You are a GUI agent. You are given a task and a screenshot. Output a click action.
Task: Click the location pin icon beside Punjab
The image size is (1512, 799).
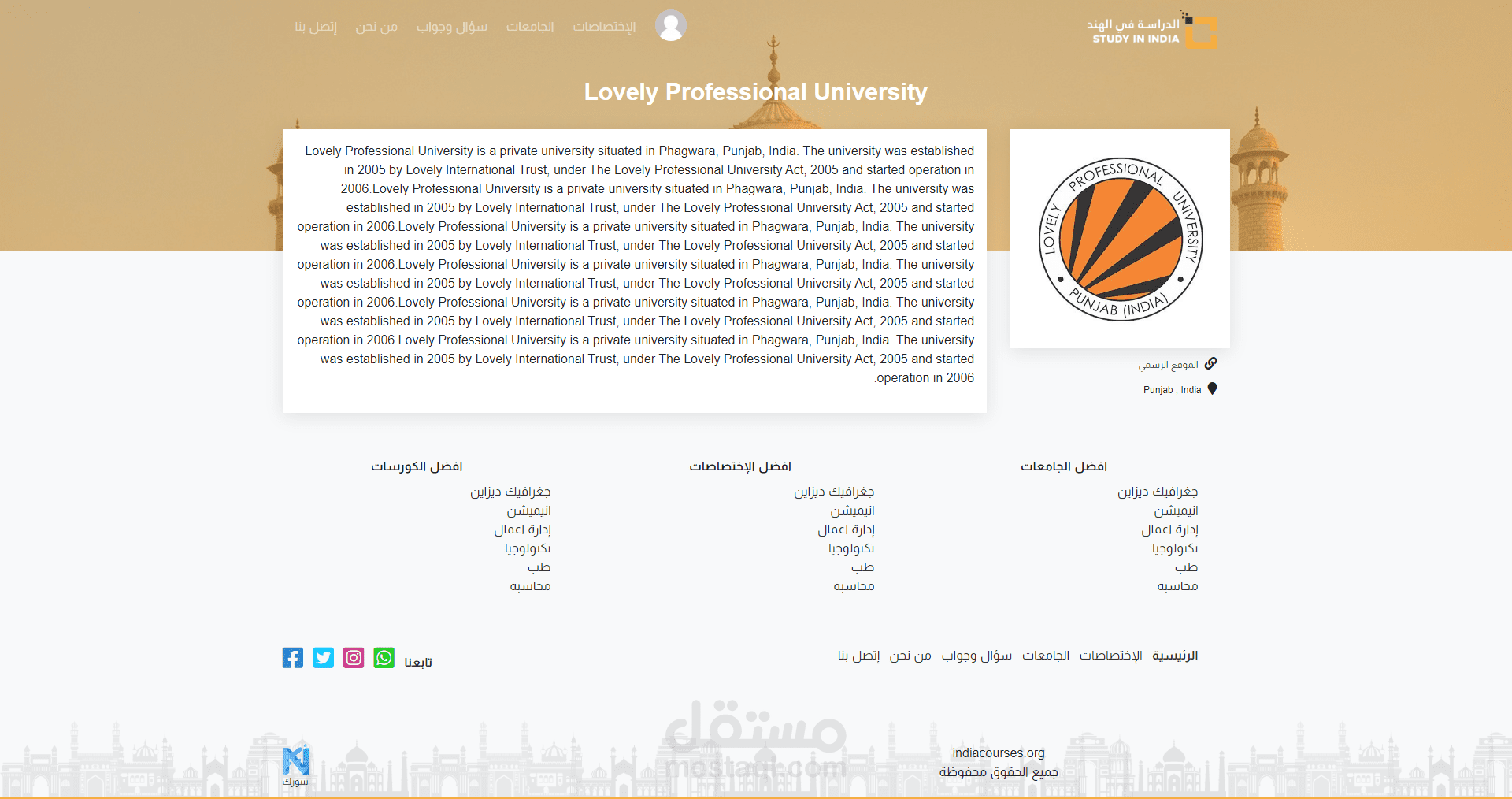pos(1212,388)
